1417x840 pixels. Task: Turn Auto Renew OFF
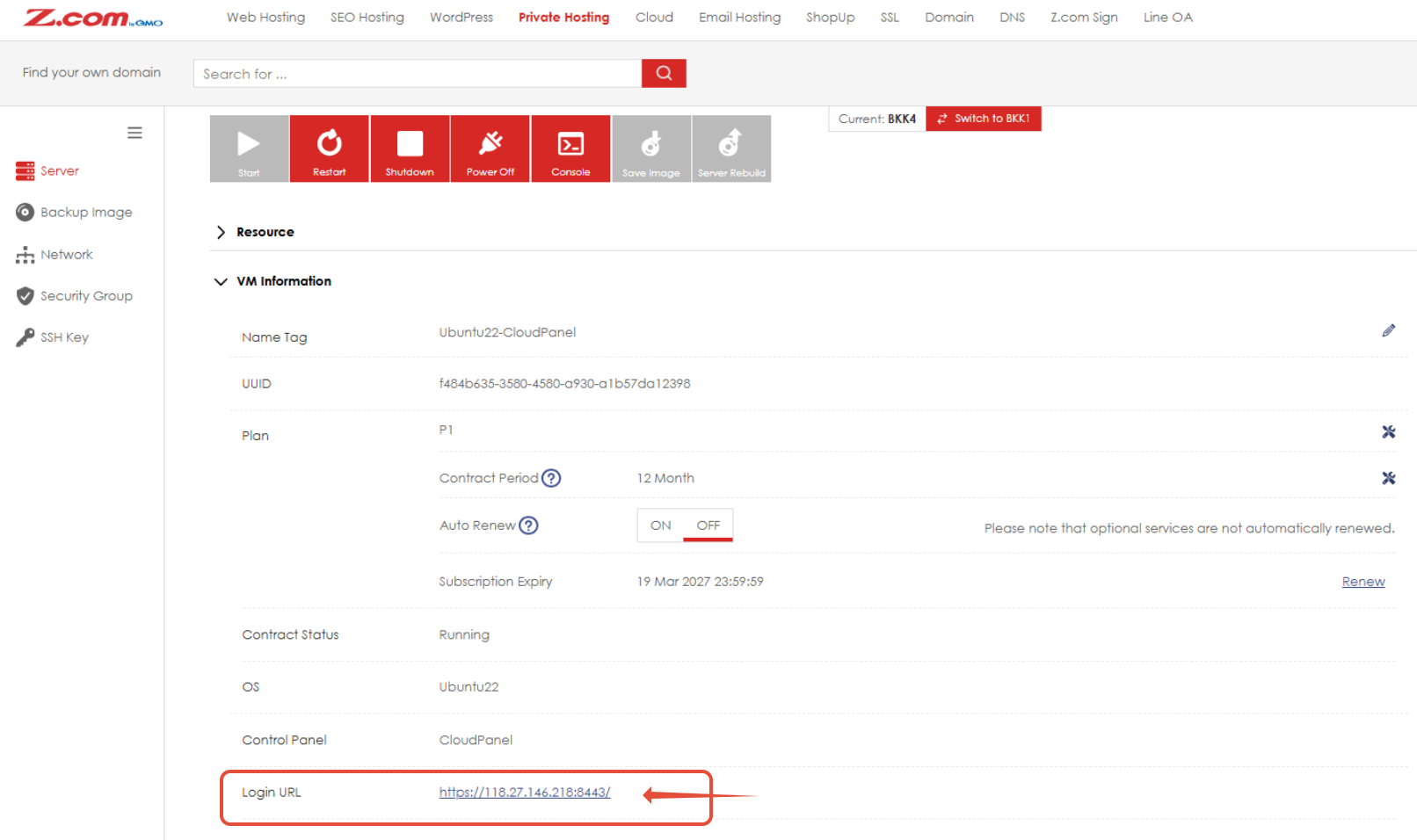click(x=708, y=525)
